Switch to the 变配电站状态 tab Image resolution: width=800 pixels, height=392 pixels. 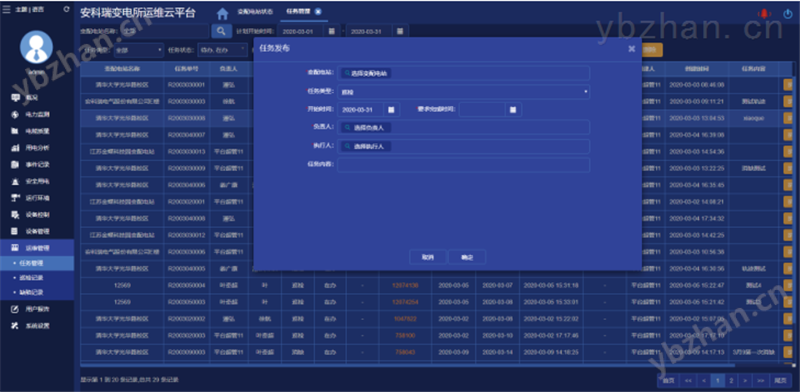tap(255, 11)
